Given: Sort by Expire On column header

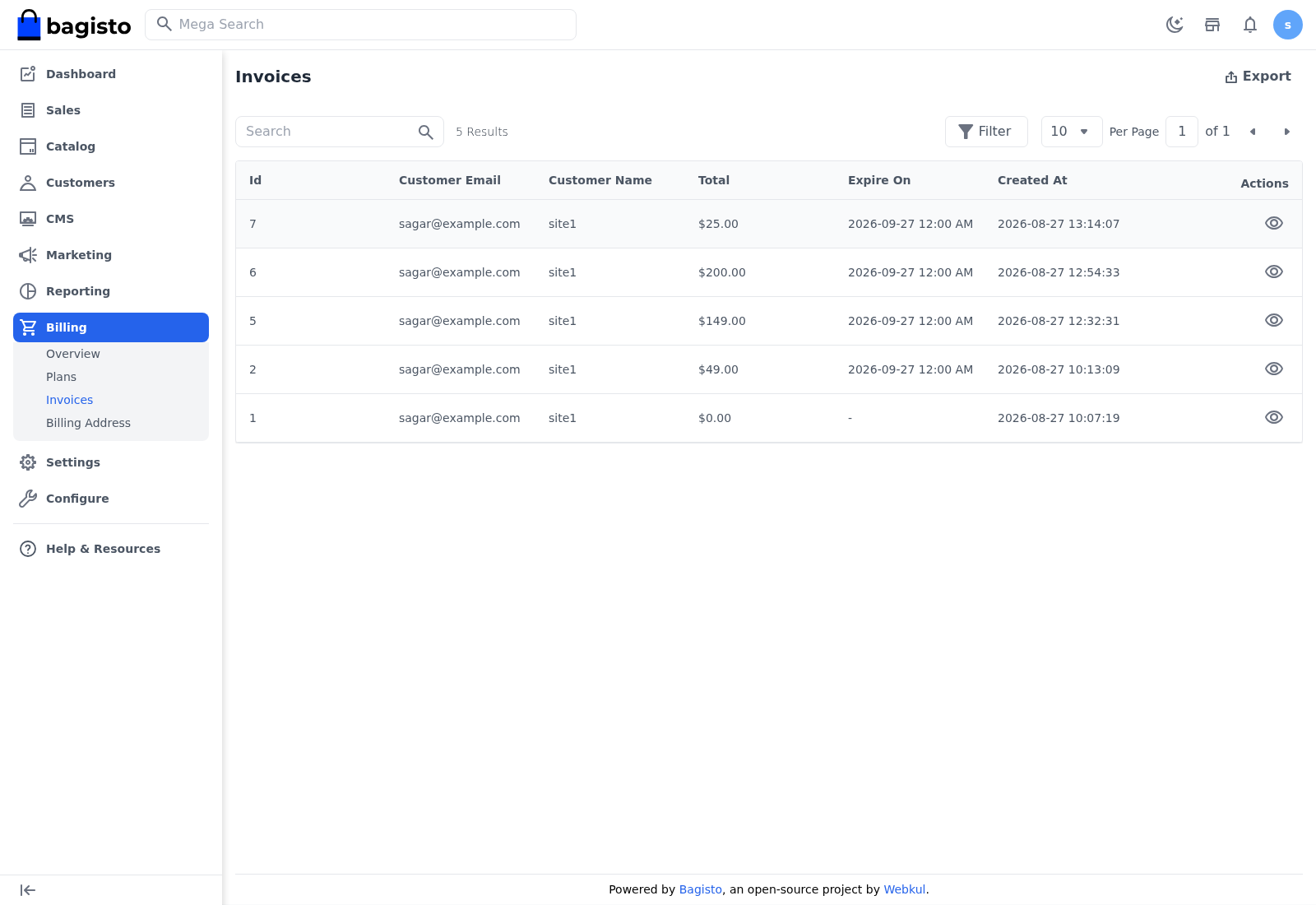Looking at the screenshot, I should pos(879,180).
